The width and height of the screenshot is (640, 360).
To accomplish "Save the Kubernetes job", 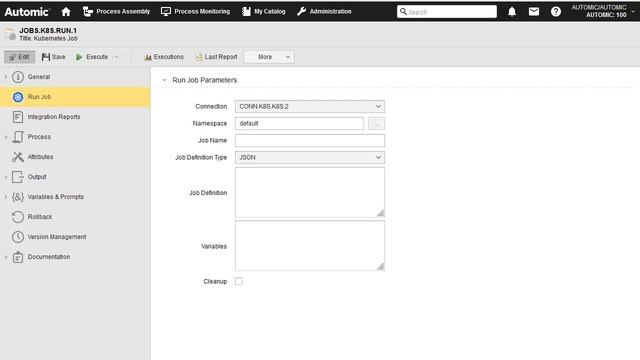I will (53, 57).
